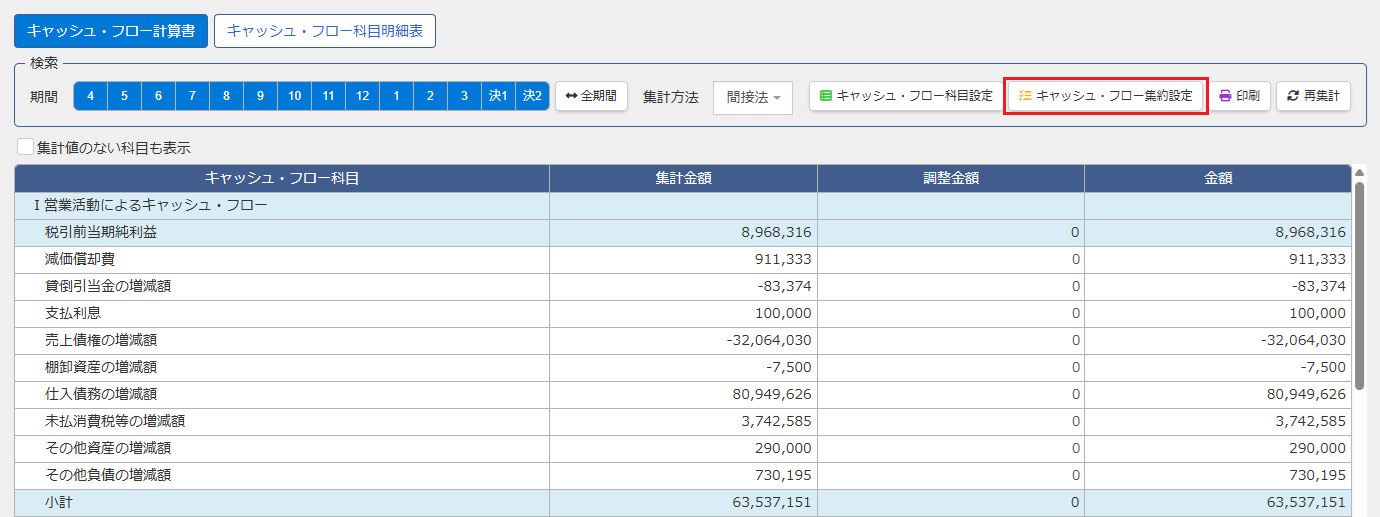
Task: Switch to キャッシュ・フロー科目明細表 tab
Action: 325,31
